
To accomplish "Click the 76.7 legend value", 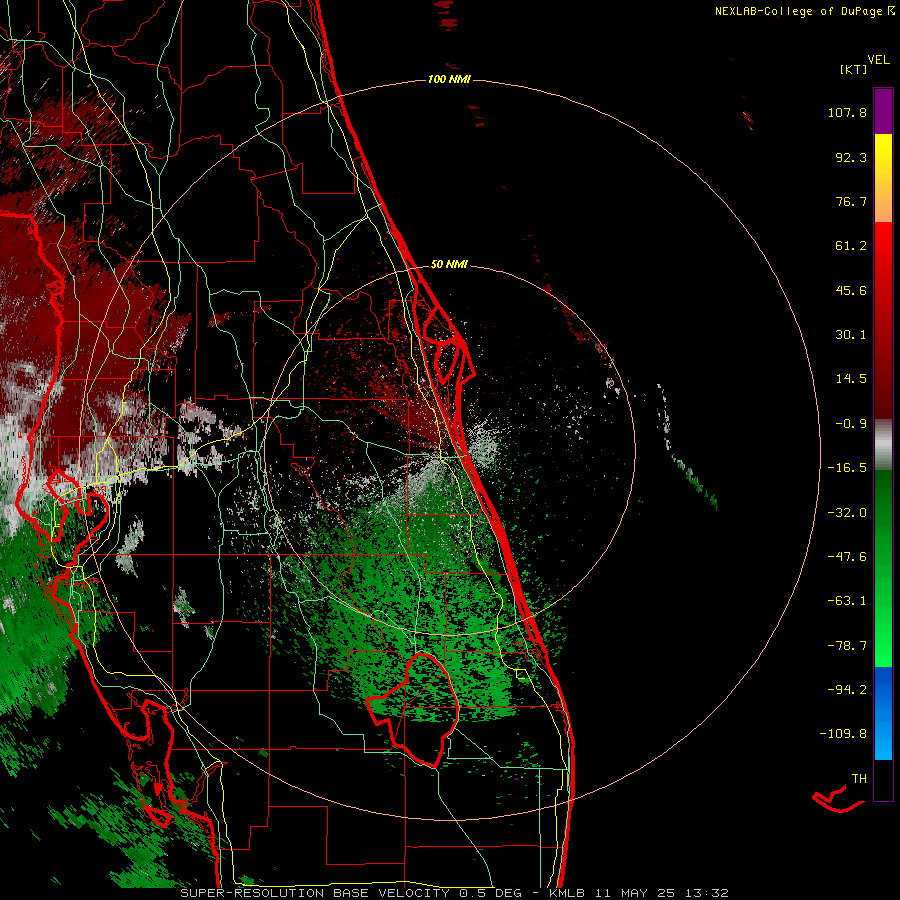I will point(851,201).
